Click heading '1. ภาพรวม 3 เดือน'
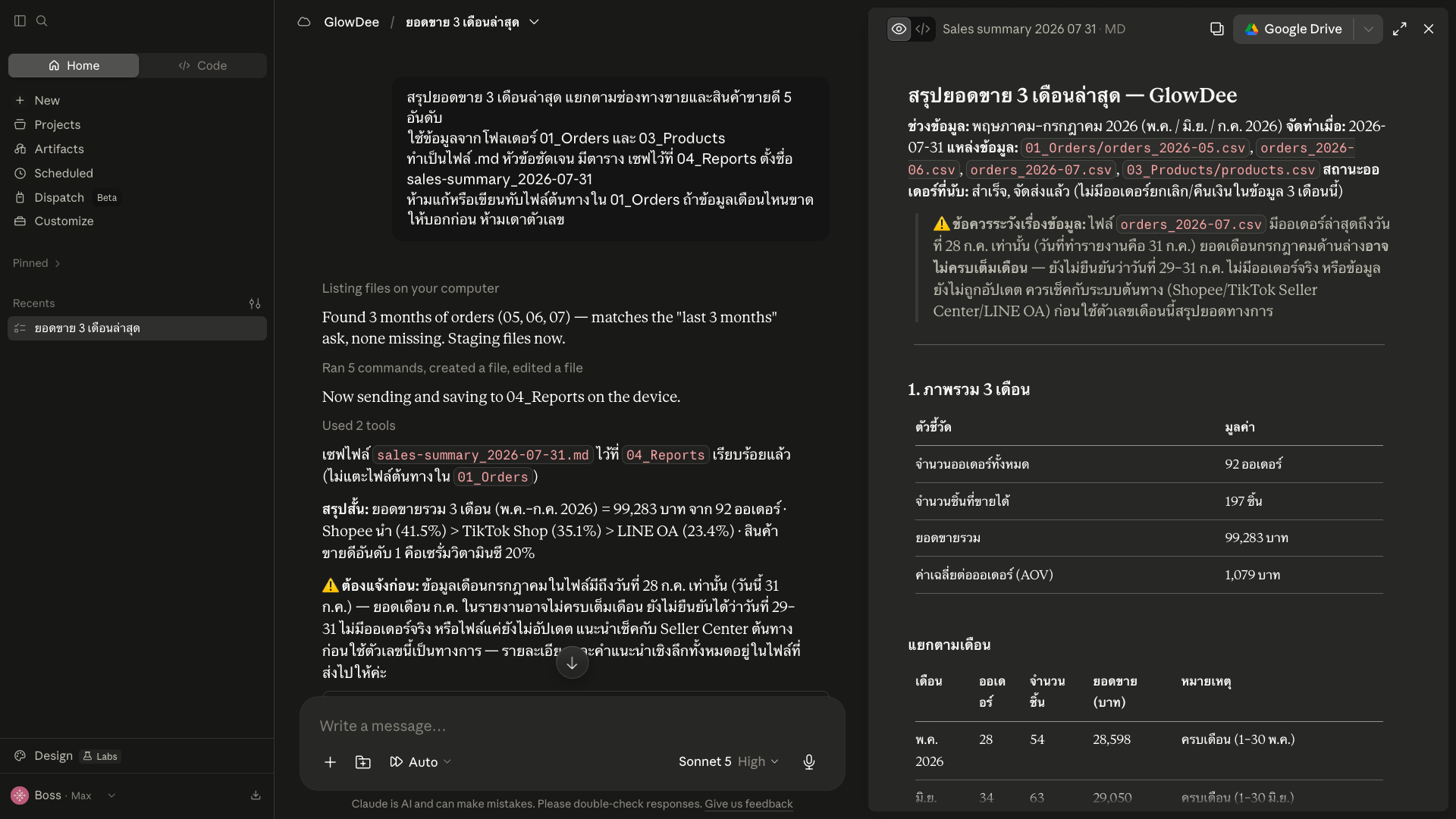This screenshot has height=819, width=1456. click(968, 390)
